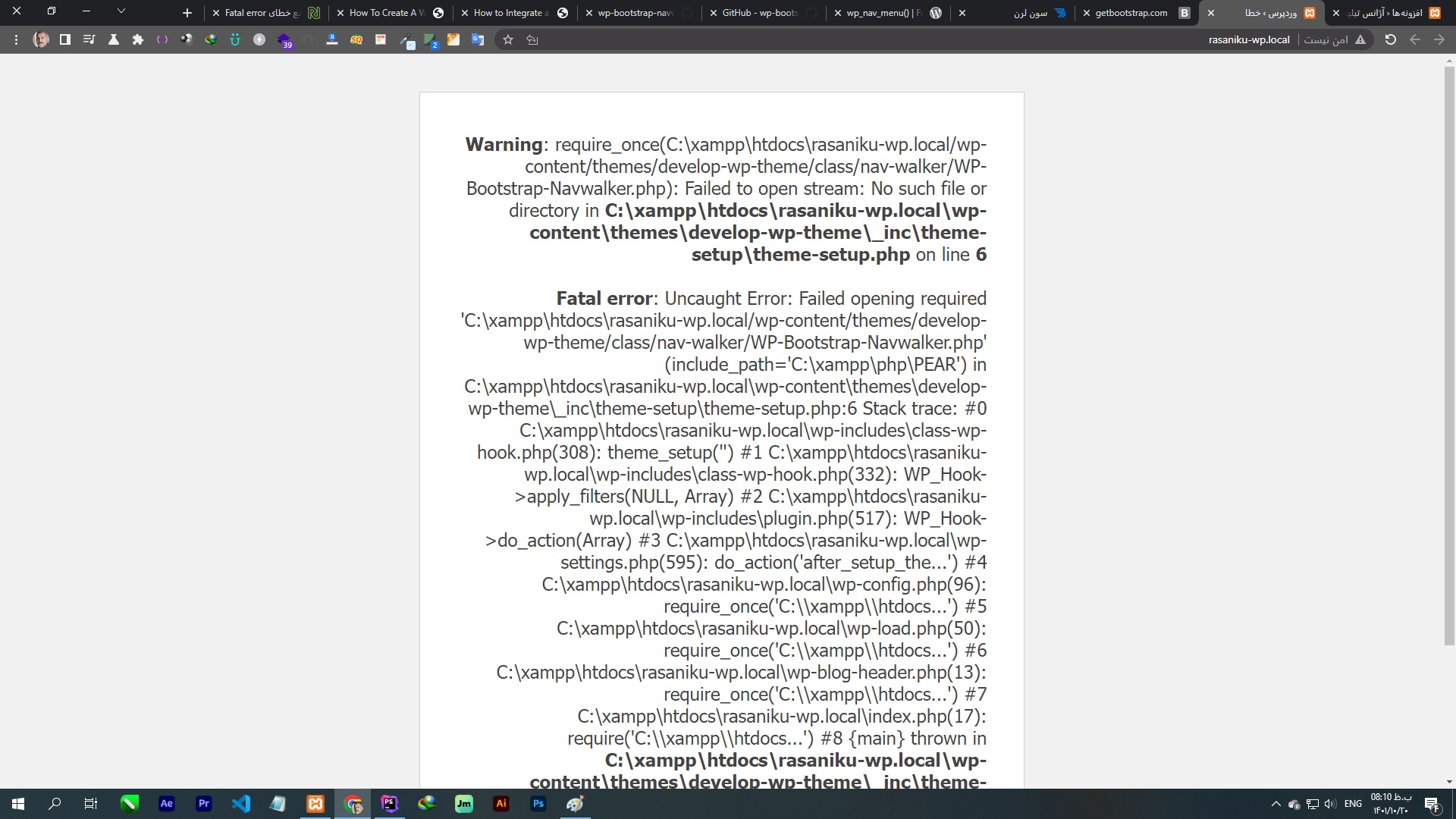Switch to 'How to Integrate' tab
Viewport: 1456px width, 819px height.
514,13
